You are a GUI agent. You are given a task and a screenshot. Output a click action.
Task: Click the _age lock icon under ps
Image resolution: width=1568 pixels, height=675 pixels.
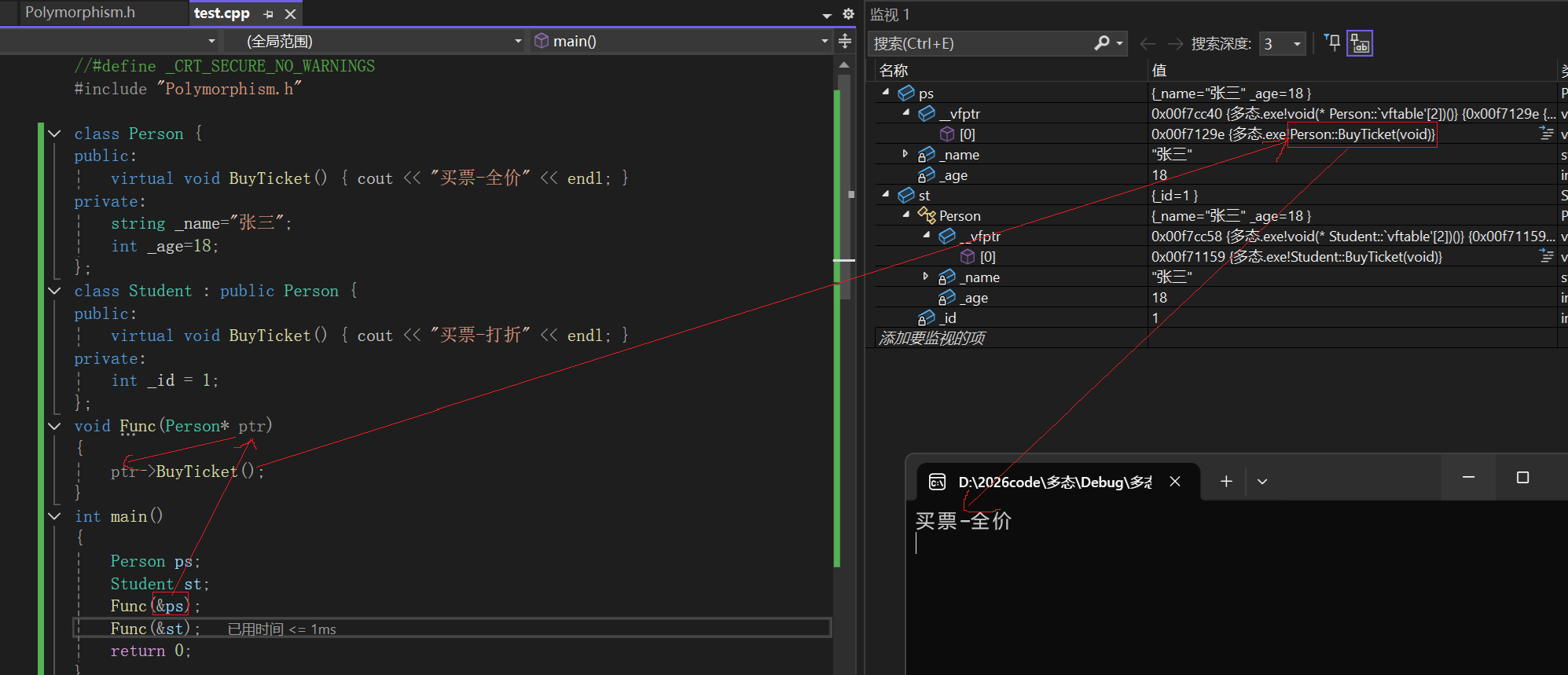(x=927, y=175)
